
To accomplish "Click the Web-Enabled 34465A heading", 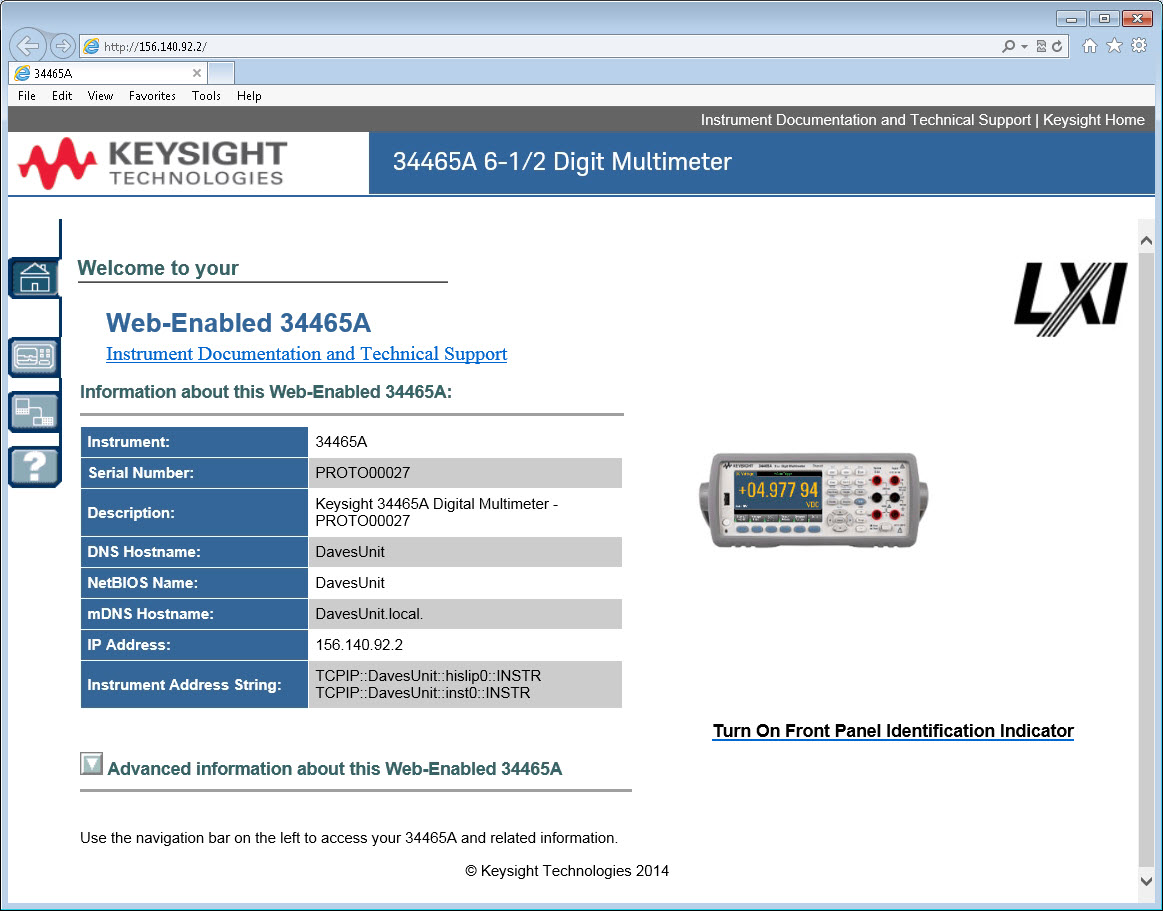I will (x=238, y=323).
